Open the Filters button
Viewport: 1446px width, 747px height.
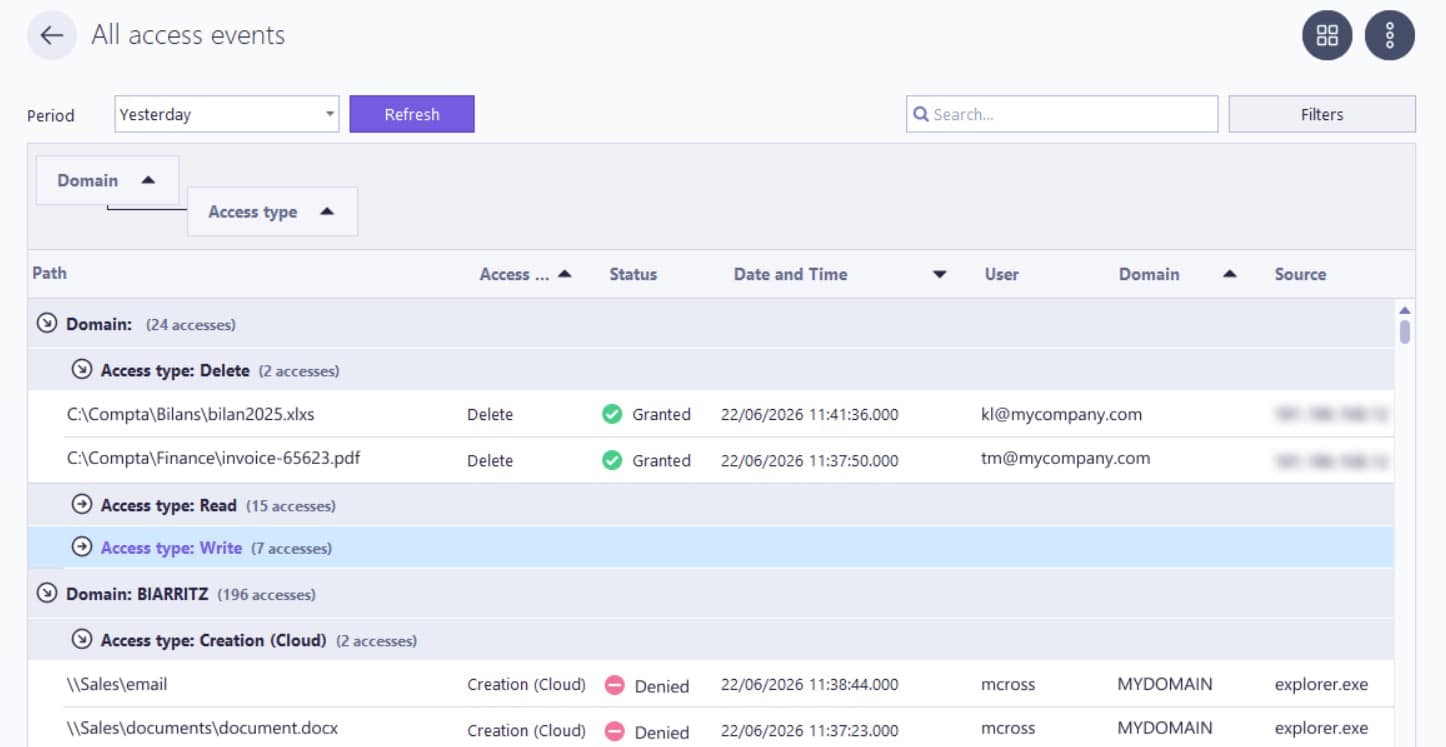click(1322, 114)
